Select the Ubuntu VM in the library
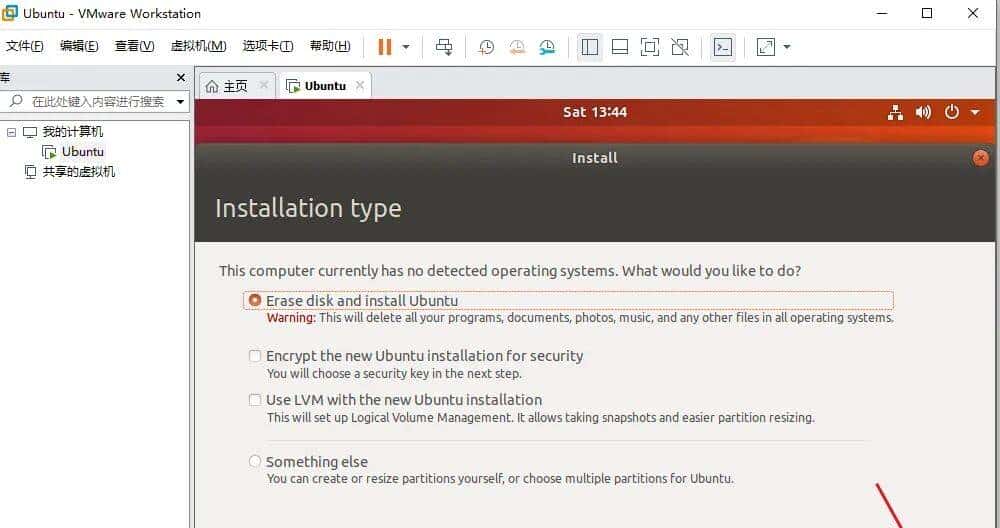 click(x=82, y=152)
